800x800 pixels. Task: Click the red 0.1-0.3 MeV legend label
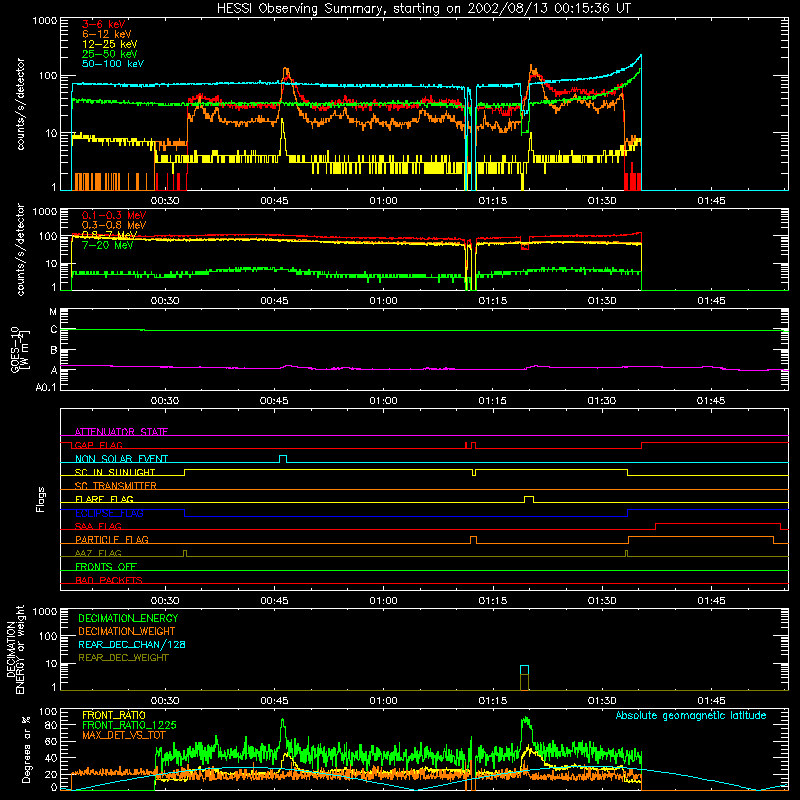(x=114, y=215)
